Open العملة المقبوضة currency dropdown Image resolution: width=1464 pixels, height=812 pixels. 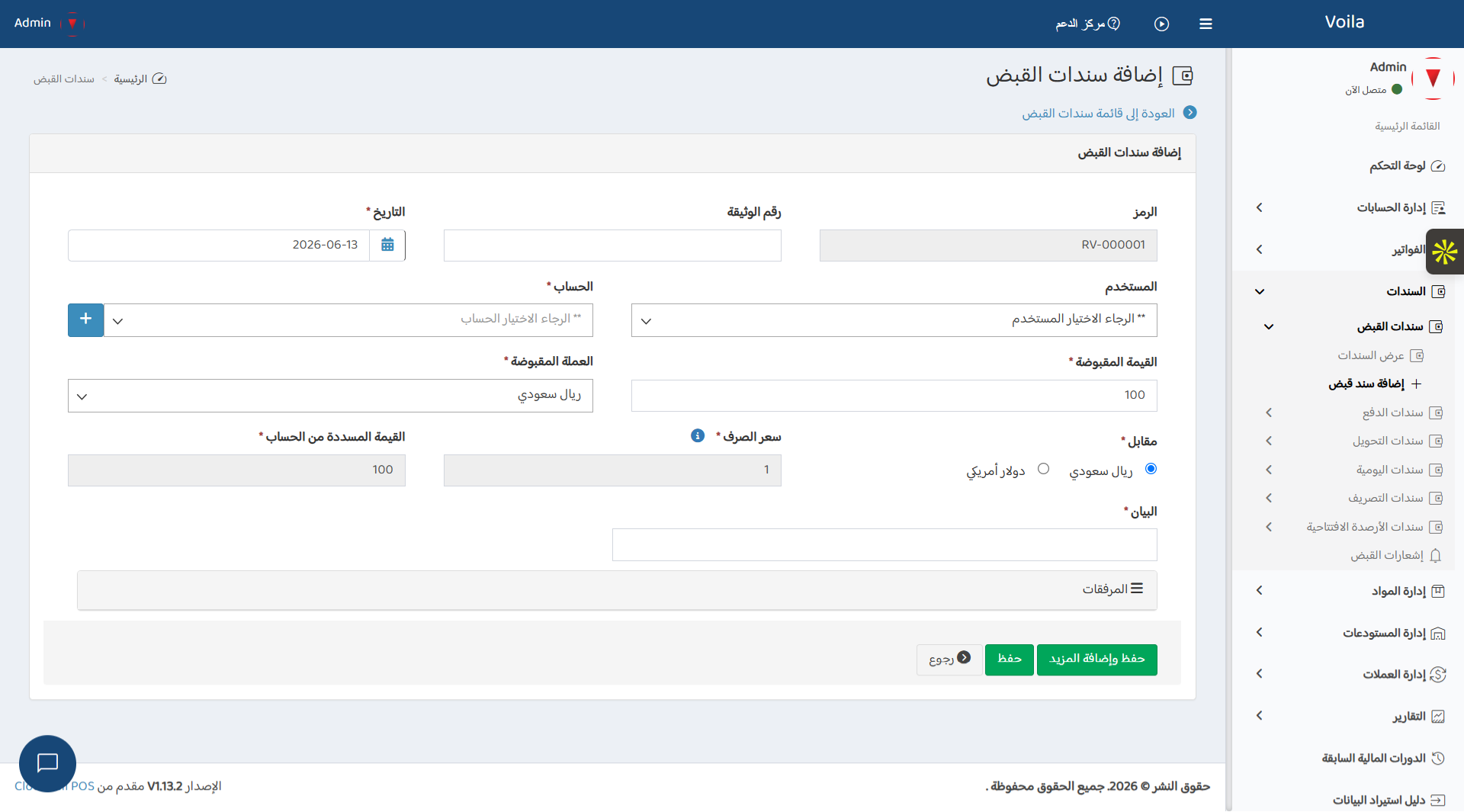tap(330, 396)
